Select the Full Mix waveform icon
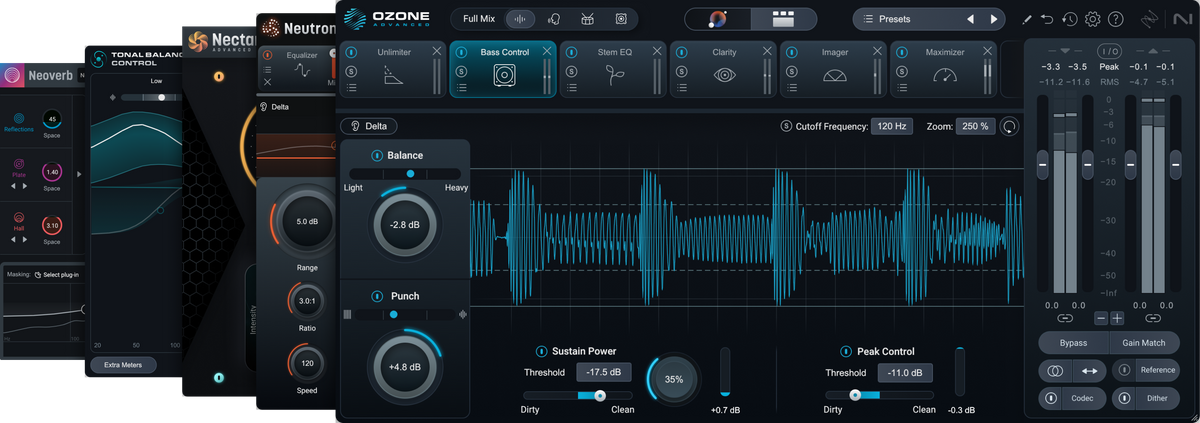 (x=520, y=19)
